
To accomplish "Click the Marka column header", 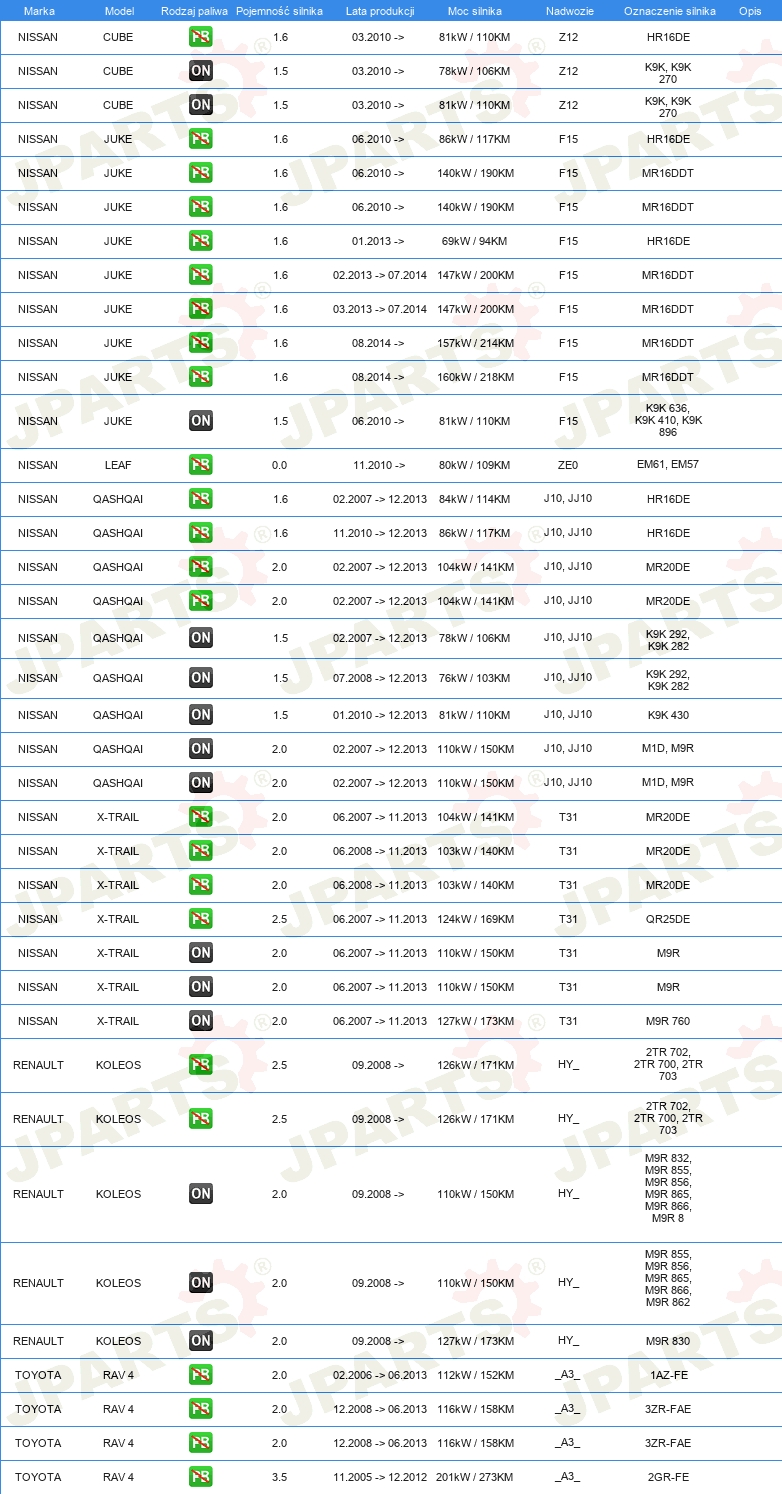I will click(39, 11).
